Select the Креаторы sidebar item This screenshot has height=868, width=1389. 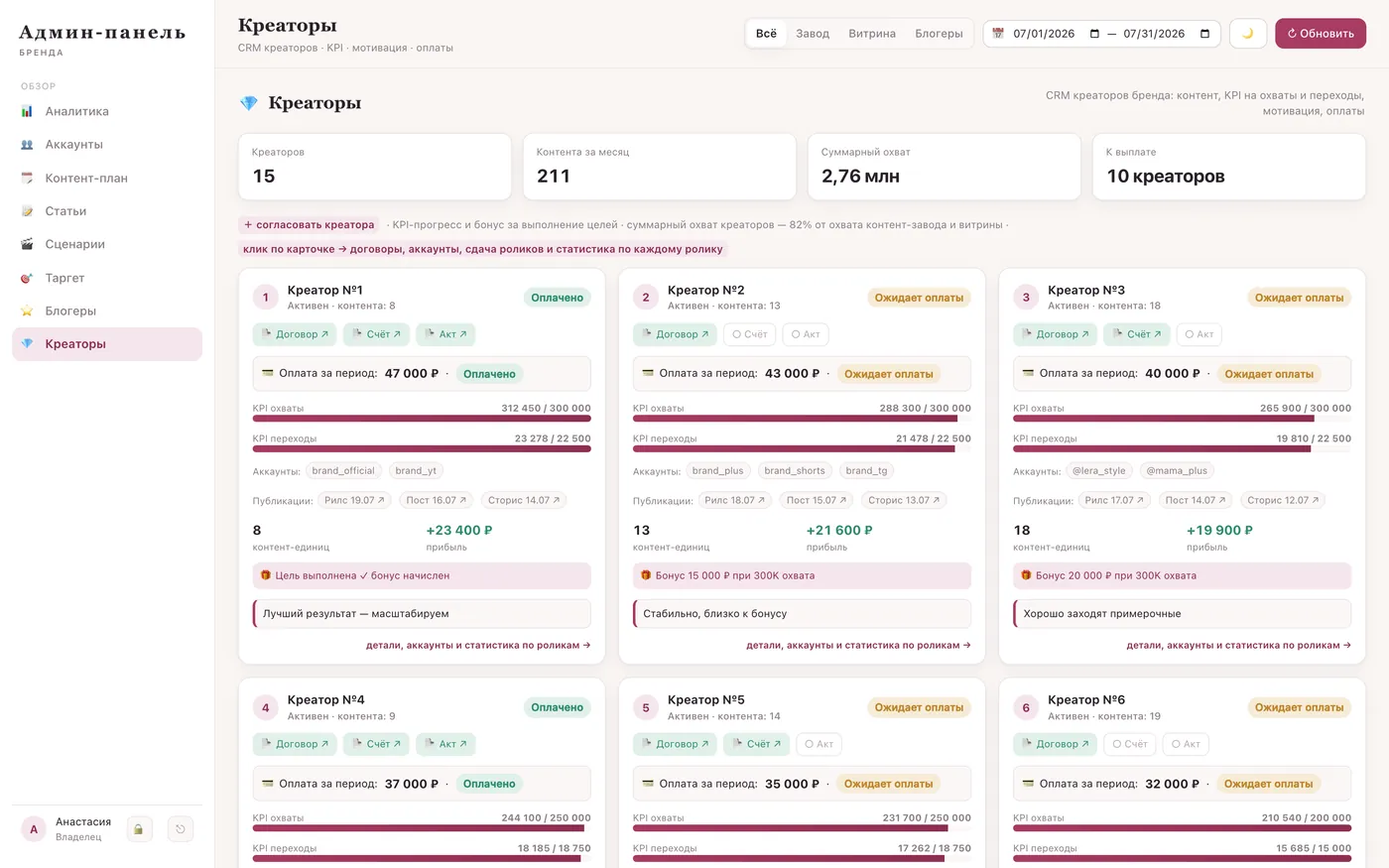107,344
